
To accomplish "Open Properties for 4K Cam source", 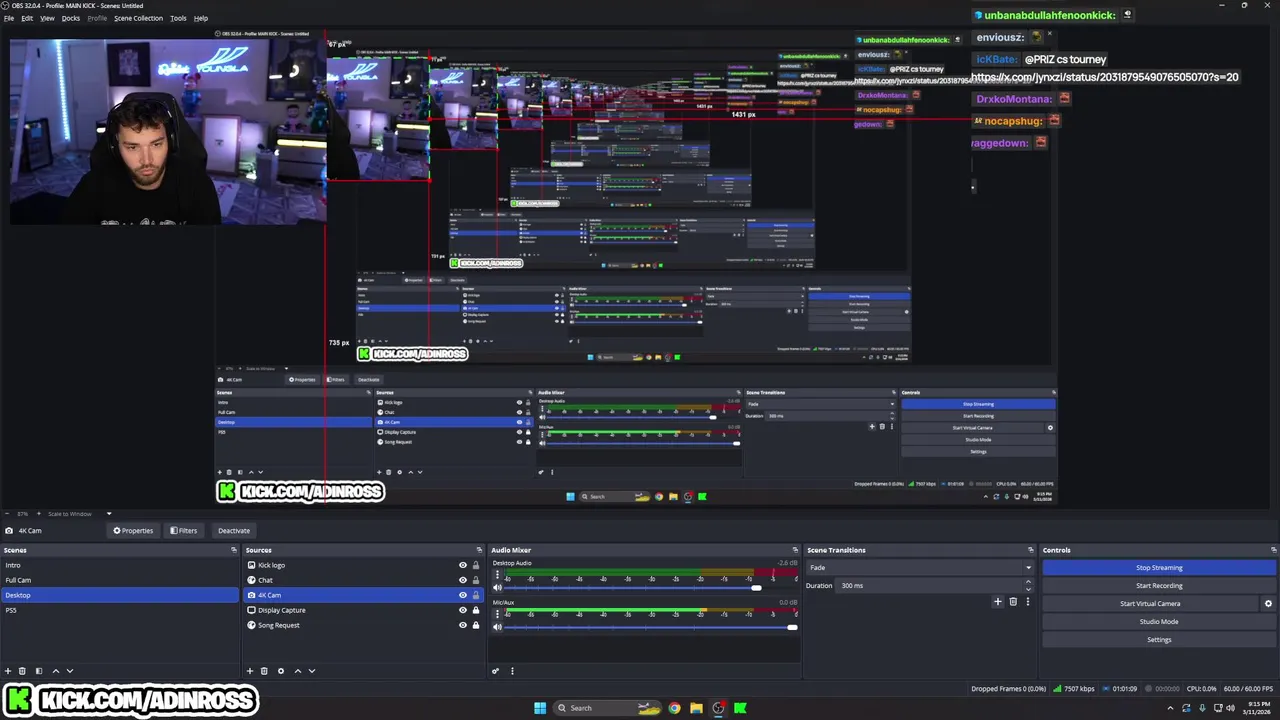I will tap(133, 531).
